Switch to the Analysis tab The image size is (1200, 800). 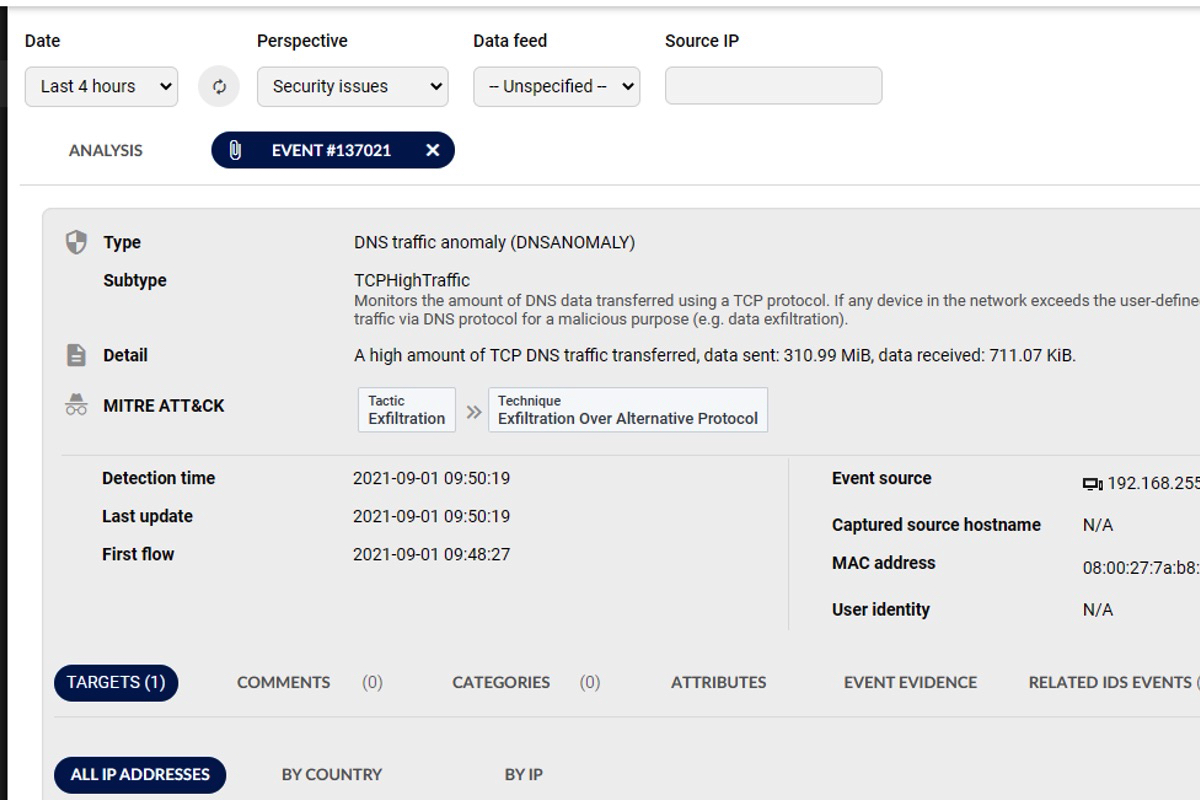[105, 150]
